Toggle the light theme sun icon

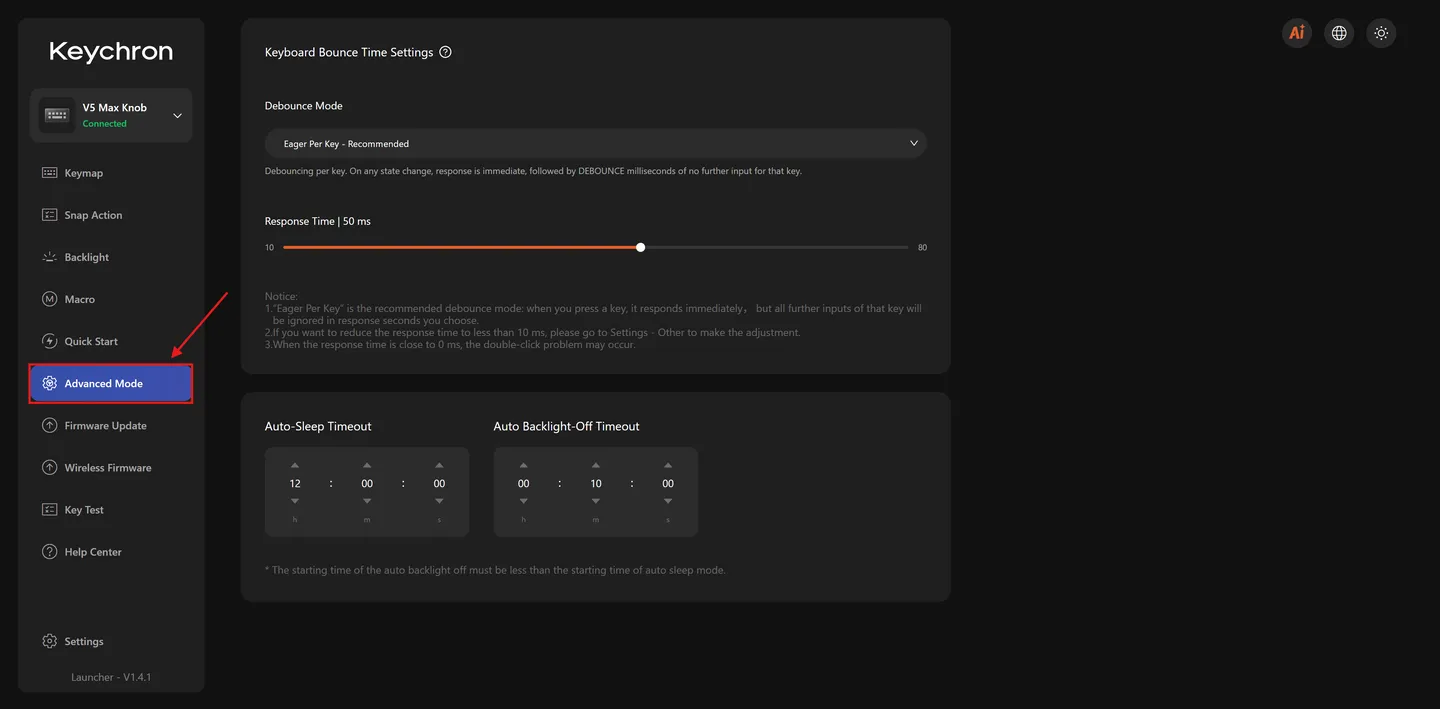click(1381, 33)
